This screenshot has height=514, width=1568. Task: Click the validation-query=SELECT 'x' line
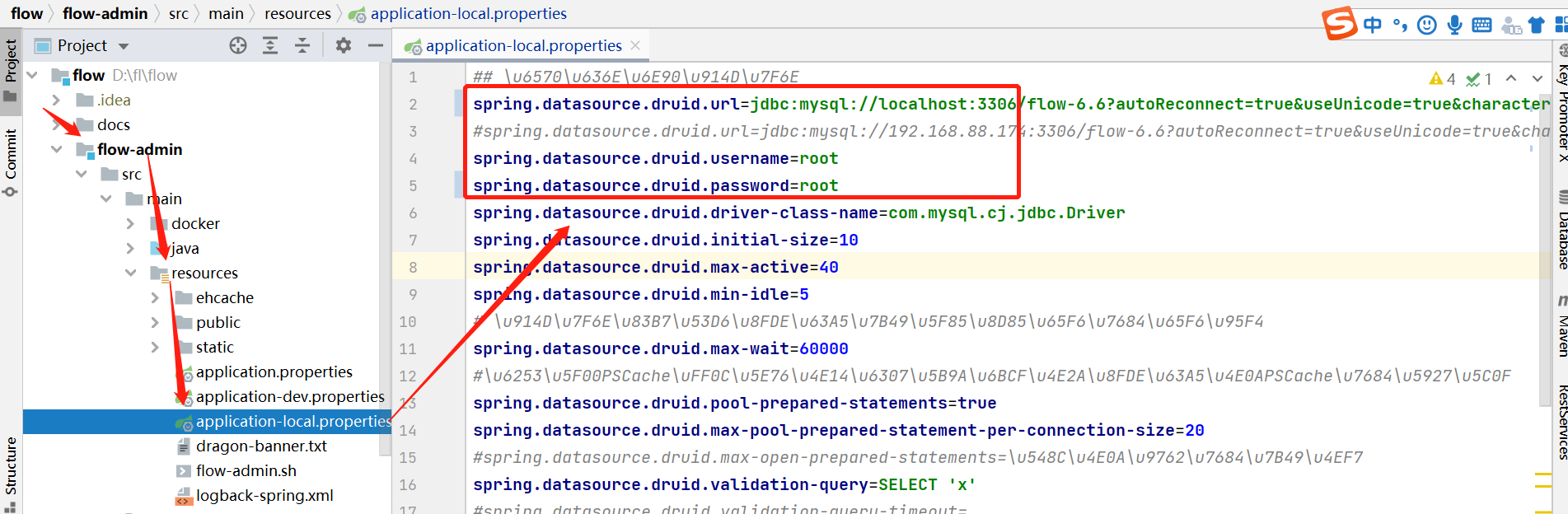click(724, 484)
